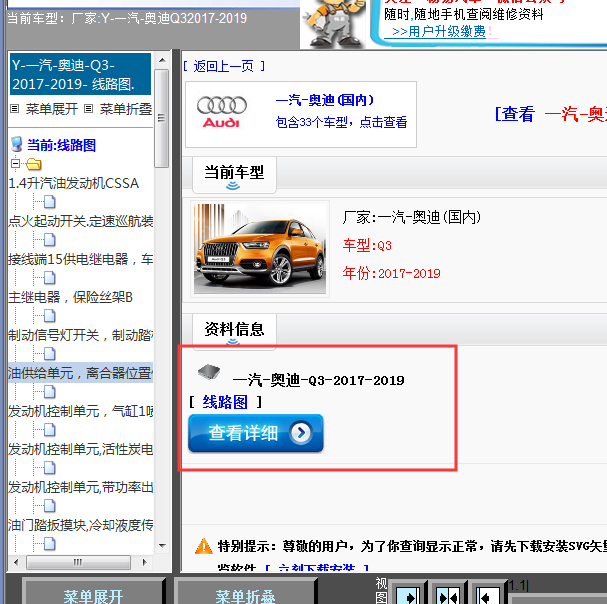
Task: Click 菜单折叠 text in left panel header
Action: (126, 109)
